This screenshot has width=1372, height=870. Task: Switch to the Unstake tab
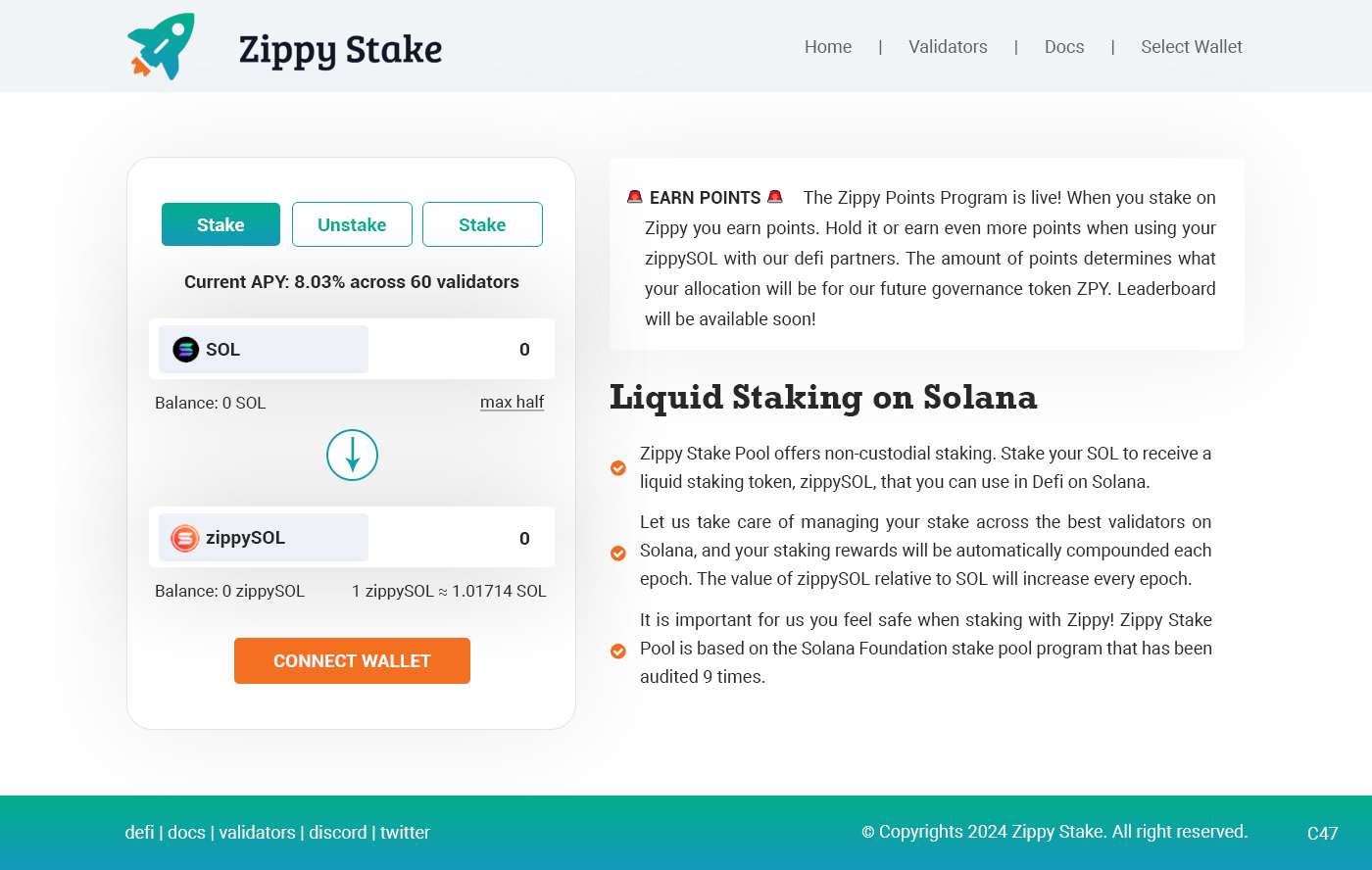point(352,224)
